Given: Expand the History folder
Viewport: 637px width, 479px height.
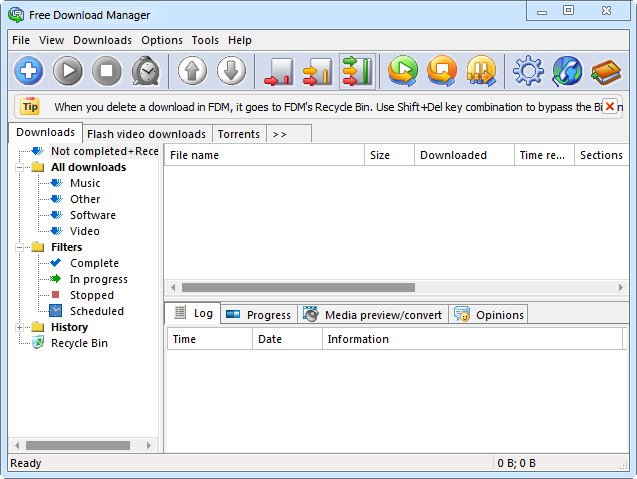Looking at the screenshot, I should point(19,327).
